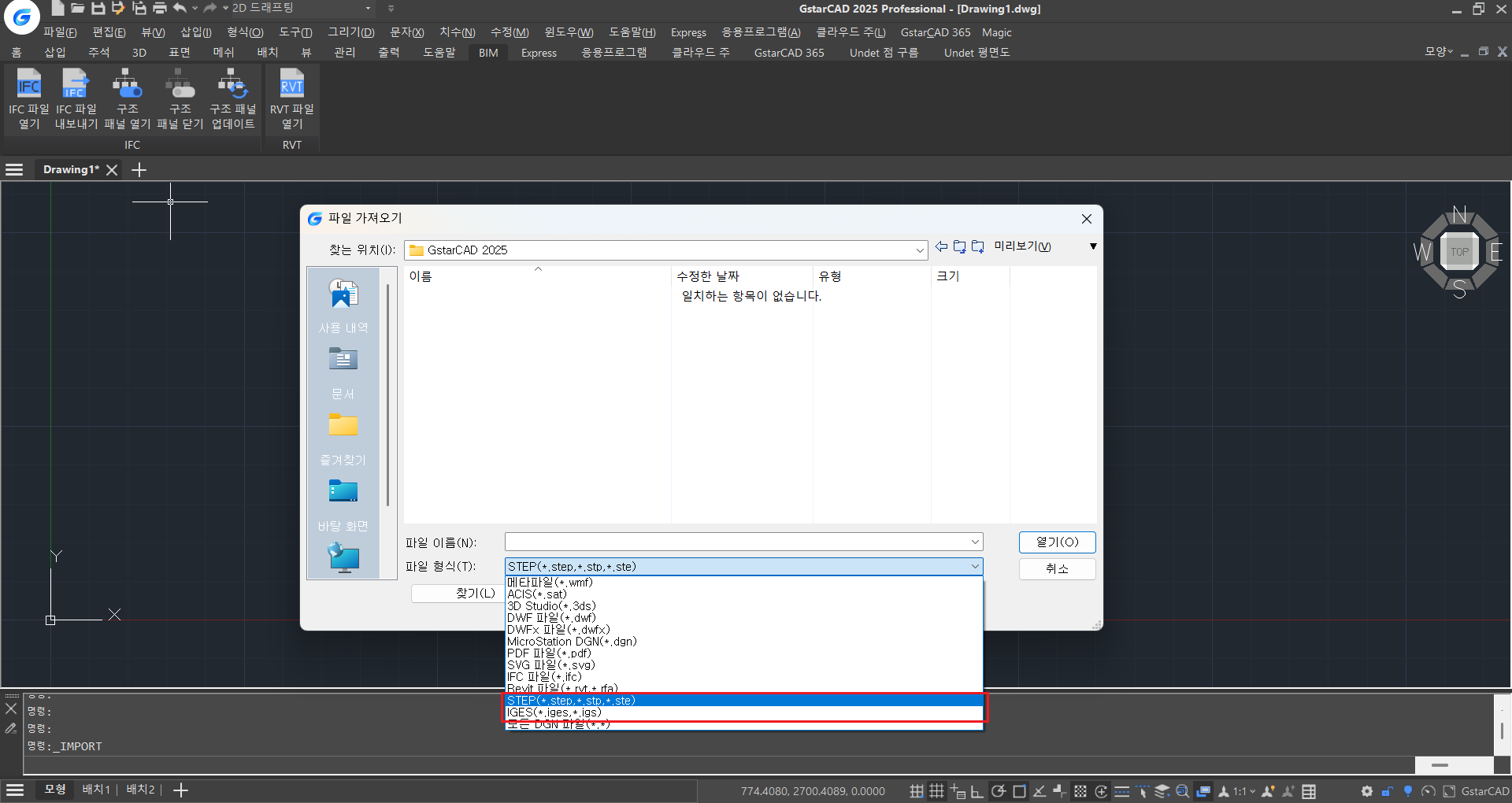Screen dimensions: 1512x803
Task: Switch to the 배치1 layout tab
Action: point(96,790)
